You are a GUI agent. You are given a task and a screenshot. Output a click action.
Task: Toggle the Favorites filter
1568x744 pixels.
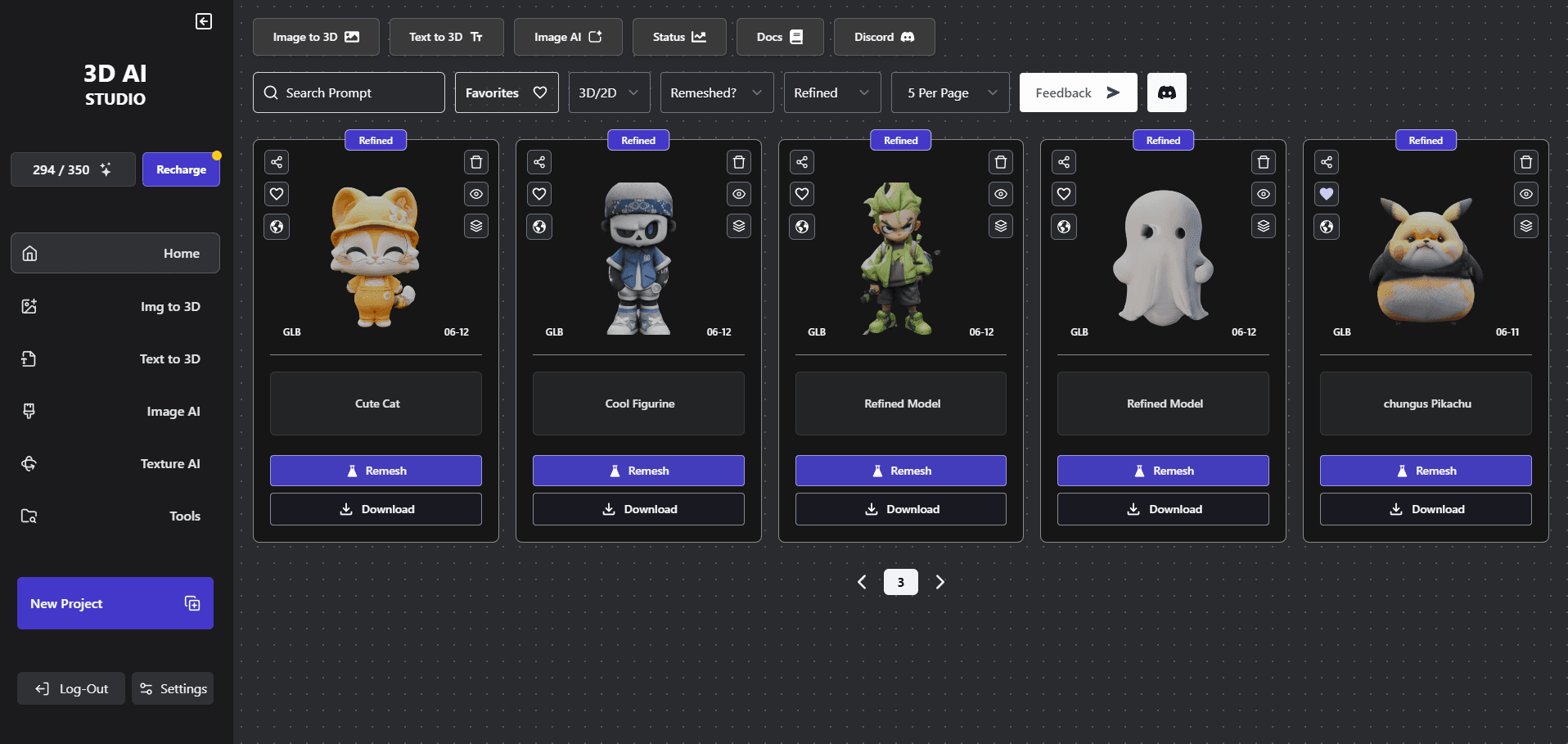(x=507, y=92)
